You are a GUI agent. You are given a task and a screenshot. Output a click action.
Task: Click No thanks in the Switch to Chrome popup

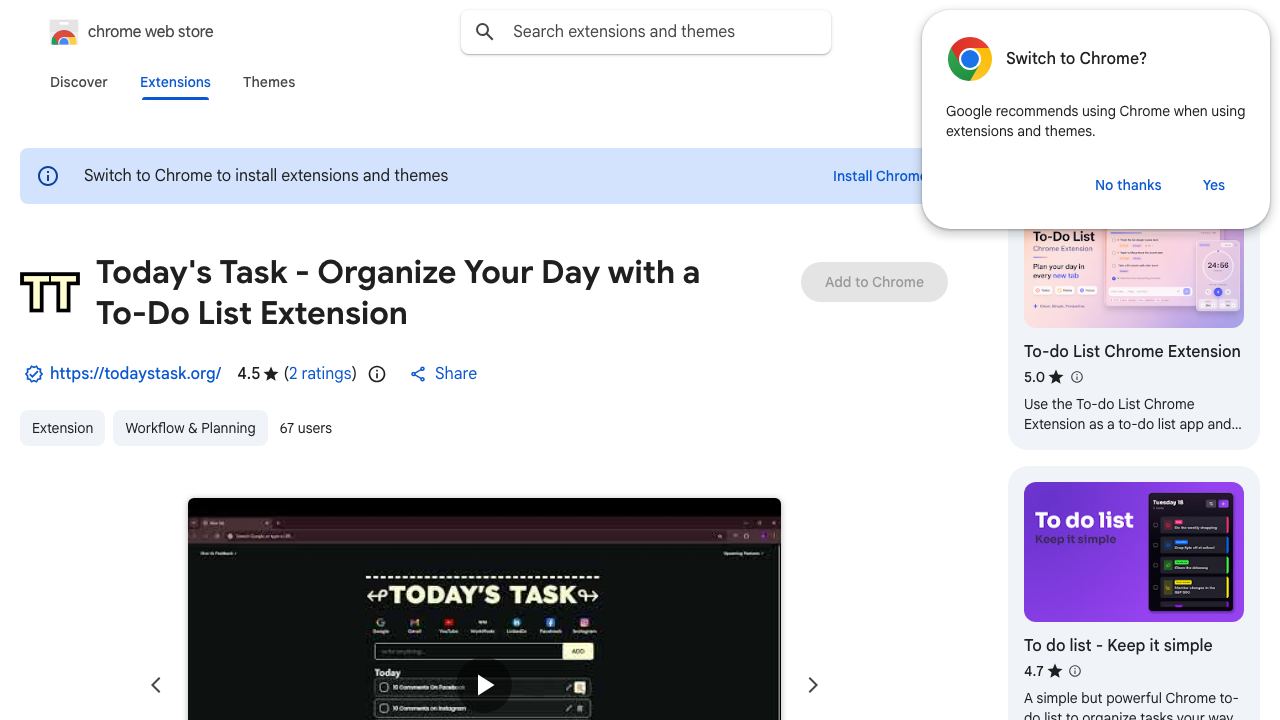point(1128,185)
